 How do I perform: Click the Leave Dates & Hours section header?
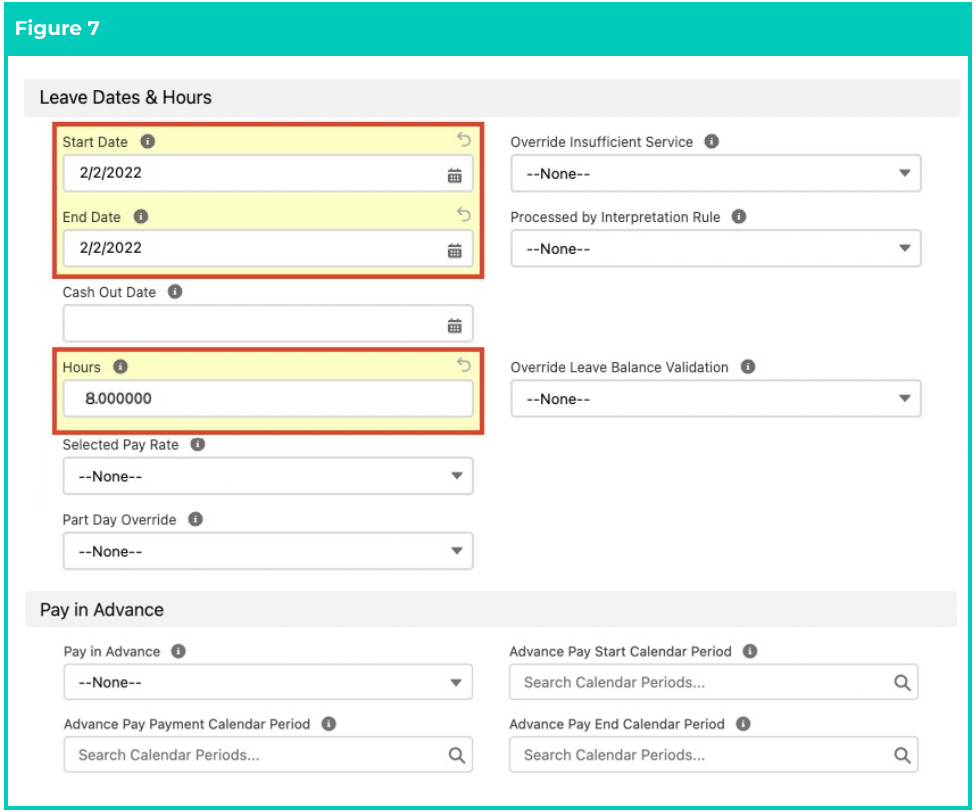(492, 98)
